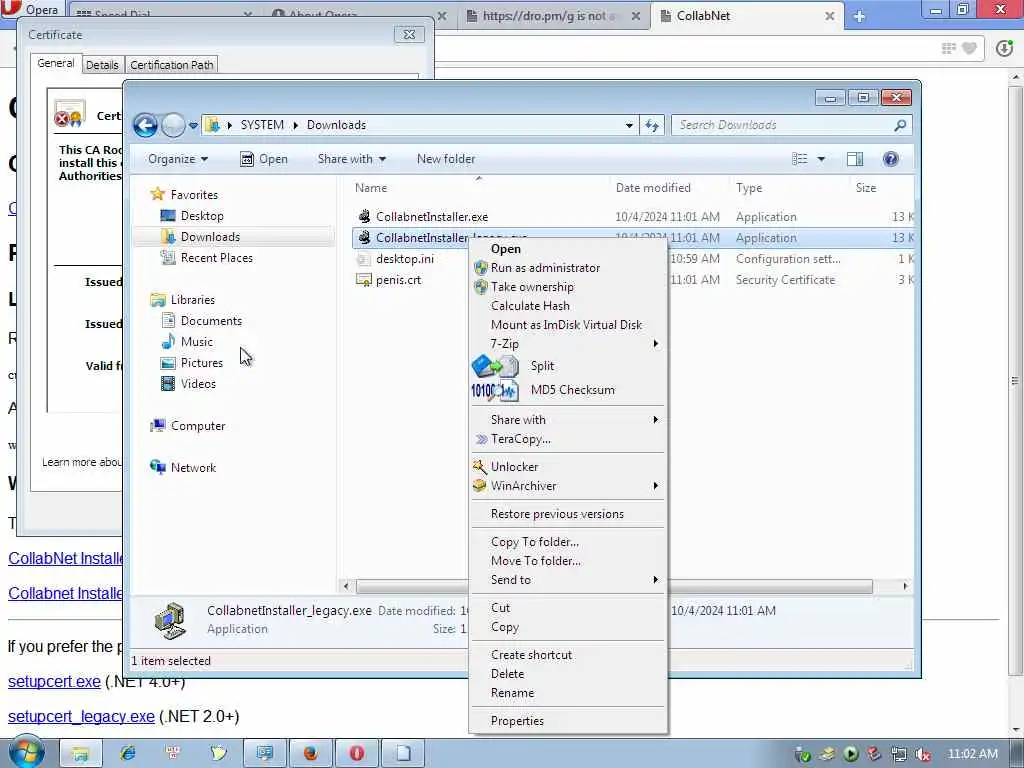The height and width of the screenshot is (768, 1024).
Task: Choose Cut in context menu
Action: pos(568,608)
